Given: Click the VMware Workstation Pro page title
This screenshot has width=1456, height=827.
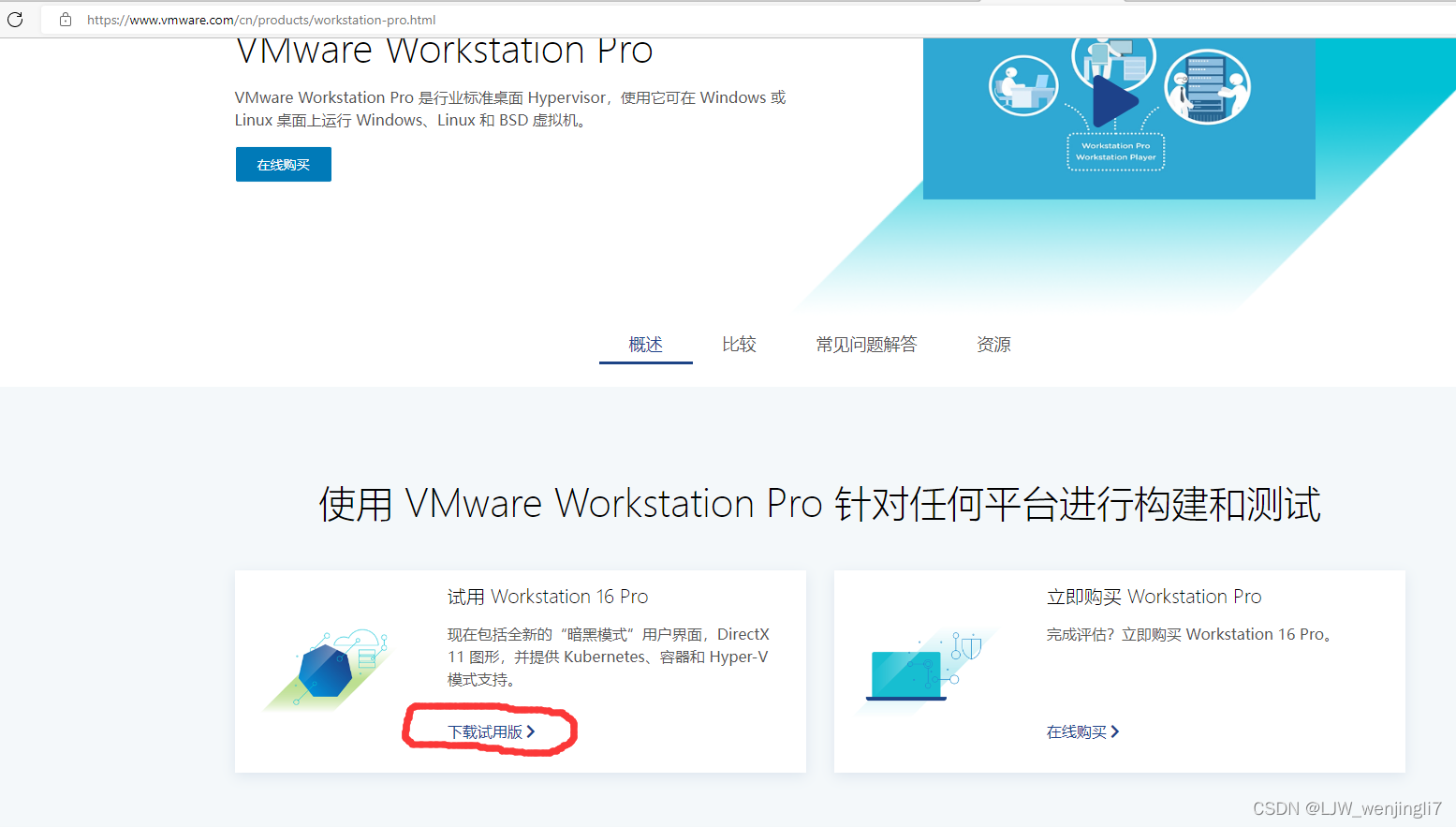Looking at the screenshot, I should tap(444, 52).
